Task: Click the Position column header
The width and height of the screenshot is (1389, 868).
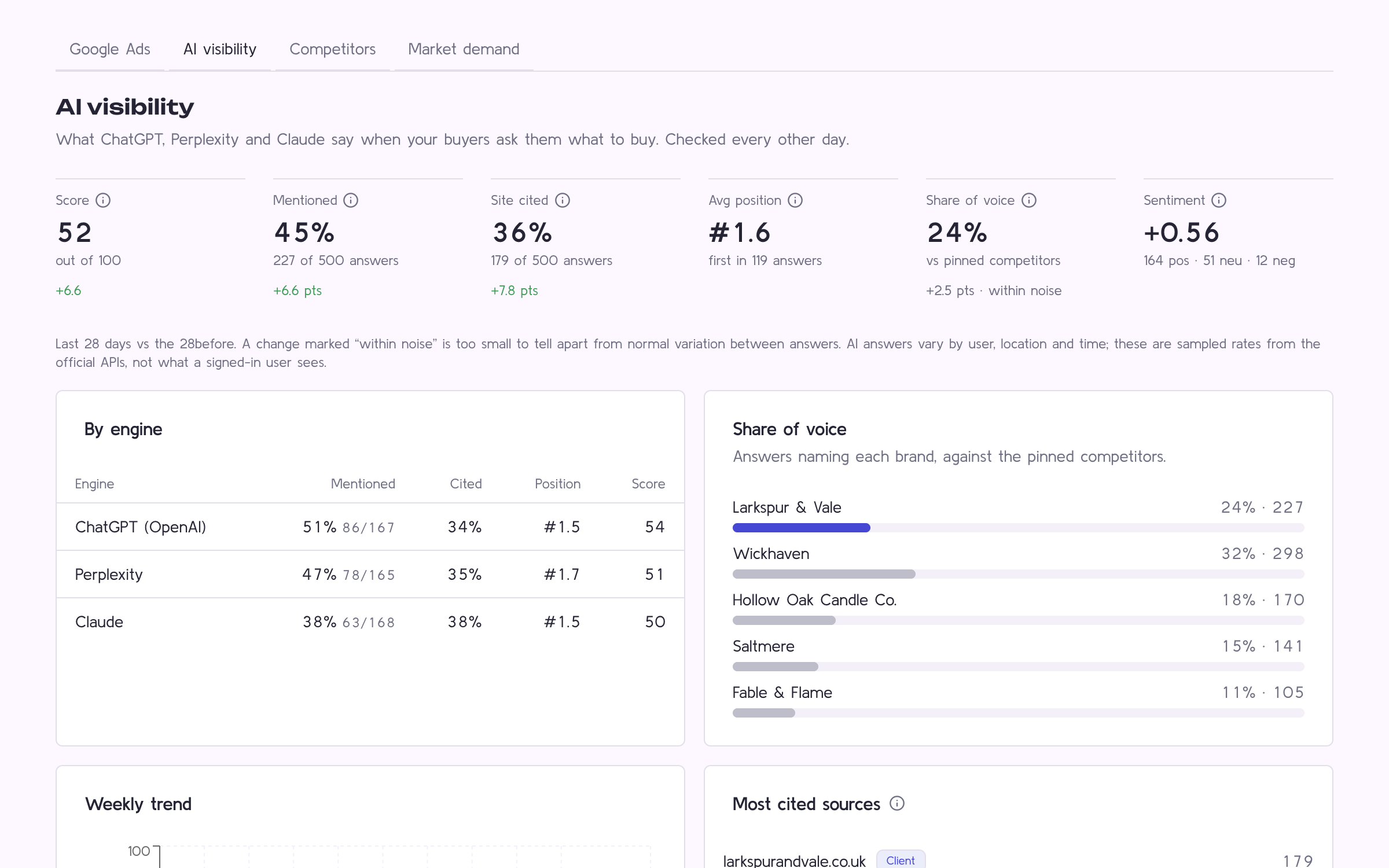Action: [557, 484]
